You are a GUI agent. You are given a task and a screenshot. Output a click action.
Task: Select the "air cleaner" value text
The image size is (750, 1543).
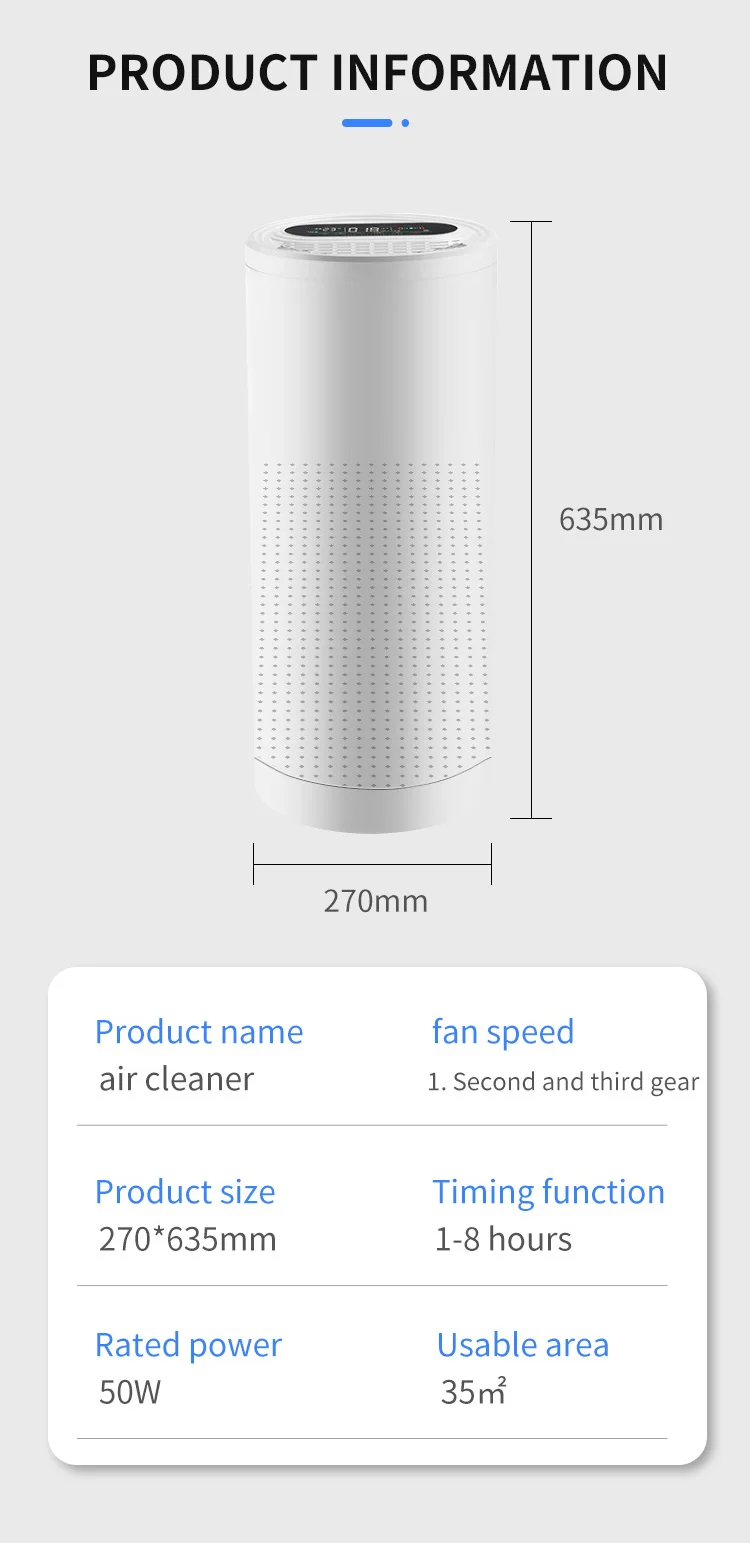tap(176, 1079)
